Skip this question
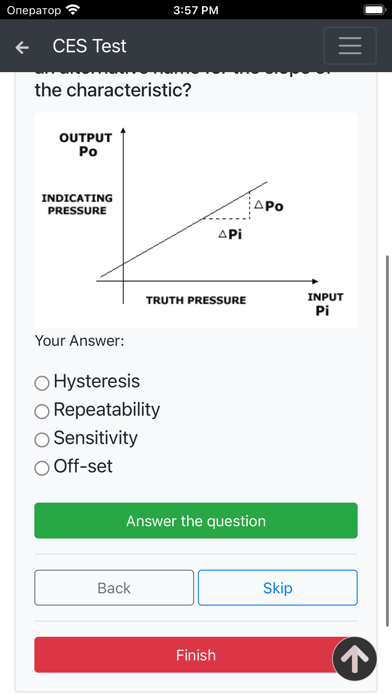392x696 pixels. tap(277, 588)
